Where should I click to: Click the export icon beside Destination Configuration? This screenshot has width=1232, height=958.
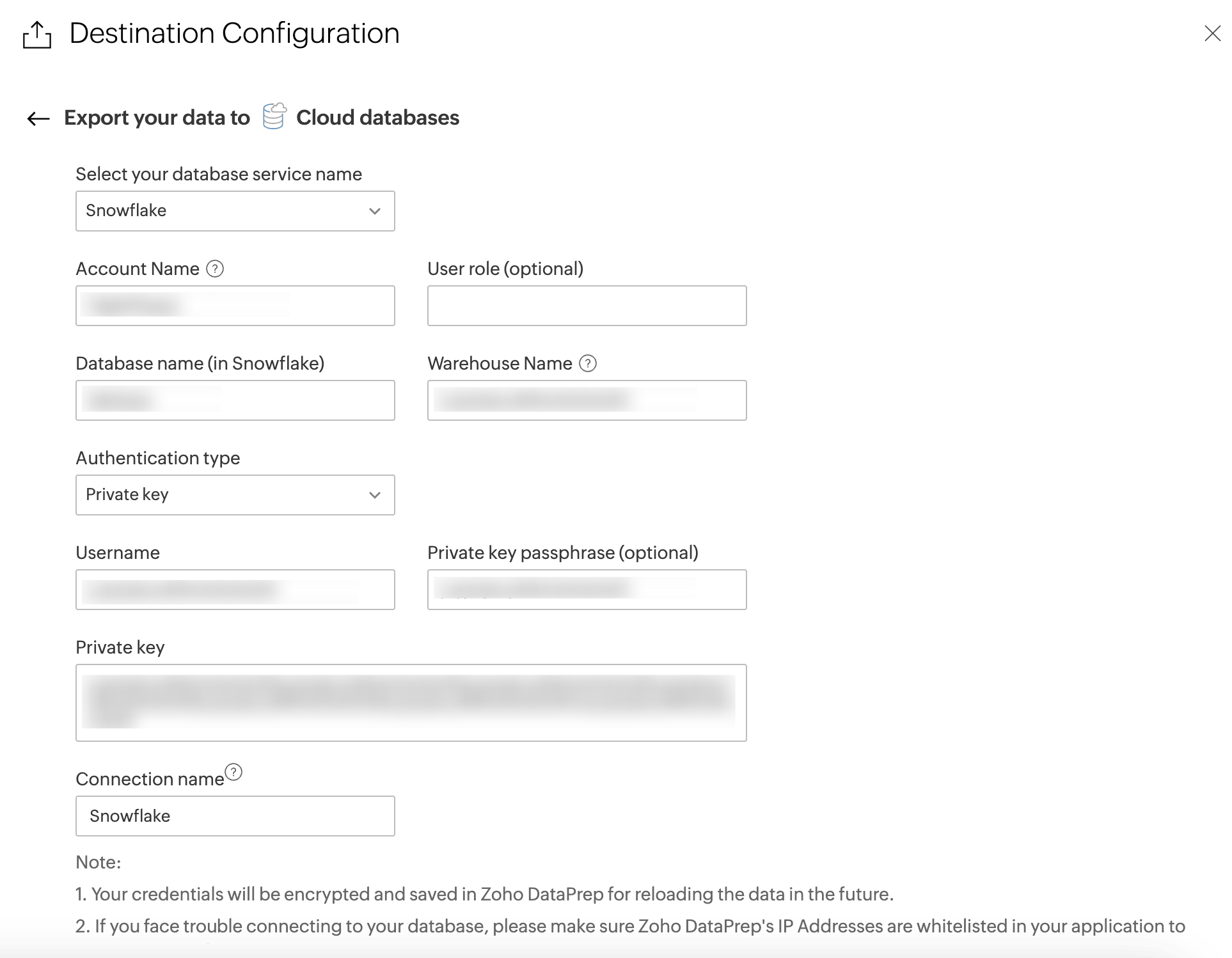tap(37, 35)
